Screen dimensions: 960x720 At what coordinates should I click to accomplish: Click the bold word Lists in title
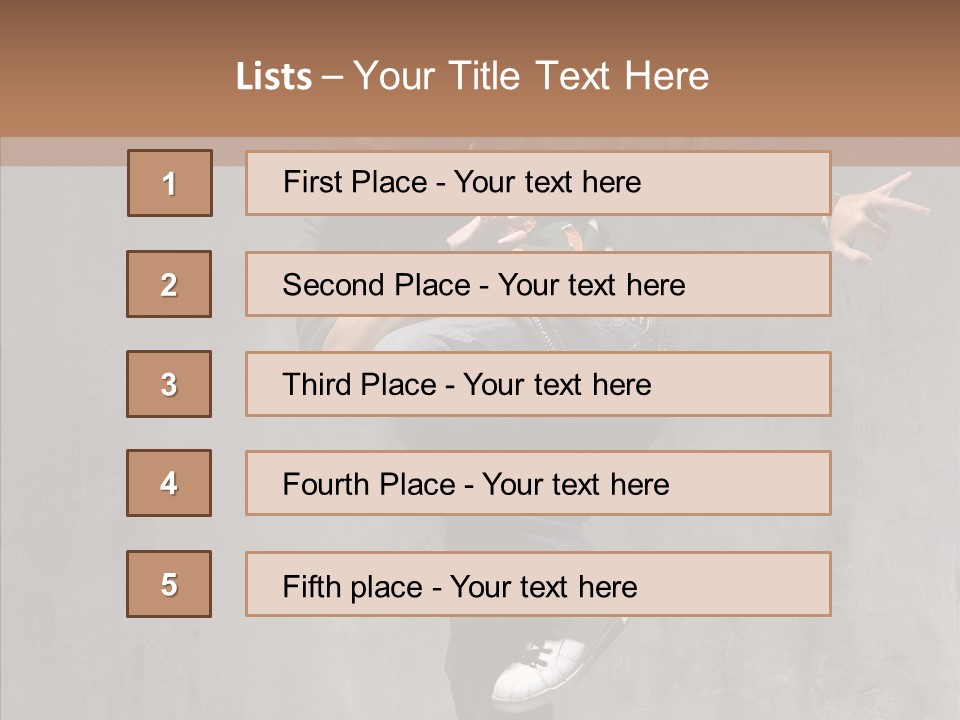pyautogui.click(x=273, y=77)
